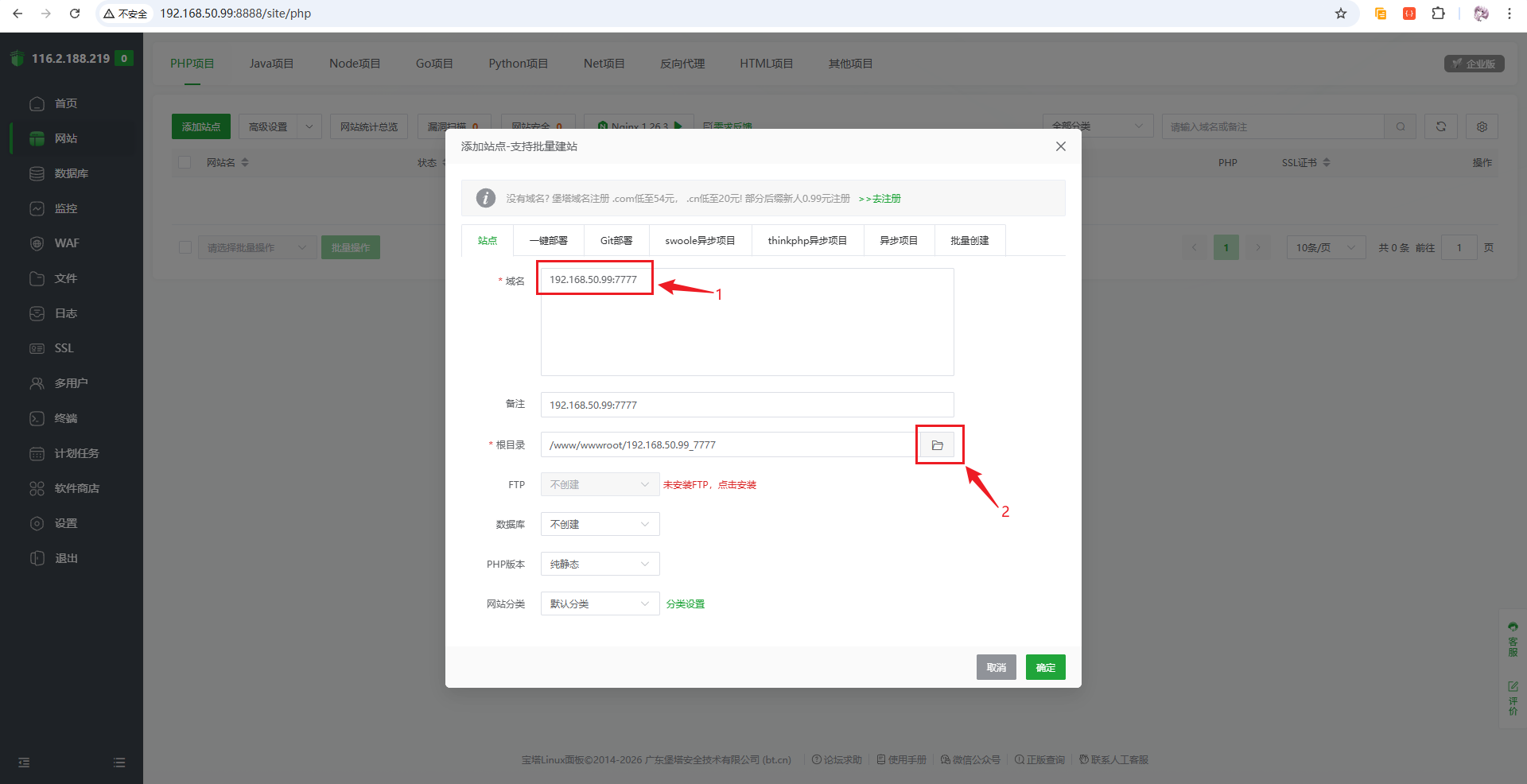Click the search magnifier icon
Screen dimensions: 1527x784
click(1400, 126)
